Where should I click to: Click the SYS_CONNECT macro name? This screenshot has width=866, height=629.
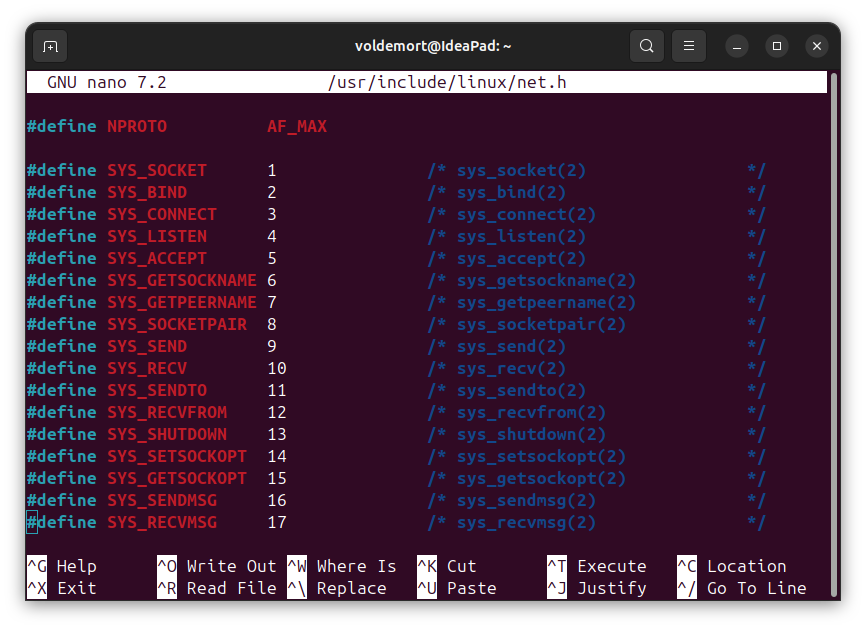(x=162, y=215)
